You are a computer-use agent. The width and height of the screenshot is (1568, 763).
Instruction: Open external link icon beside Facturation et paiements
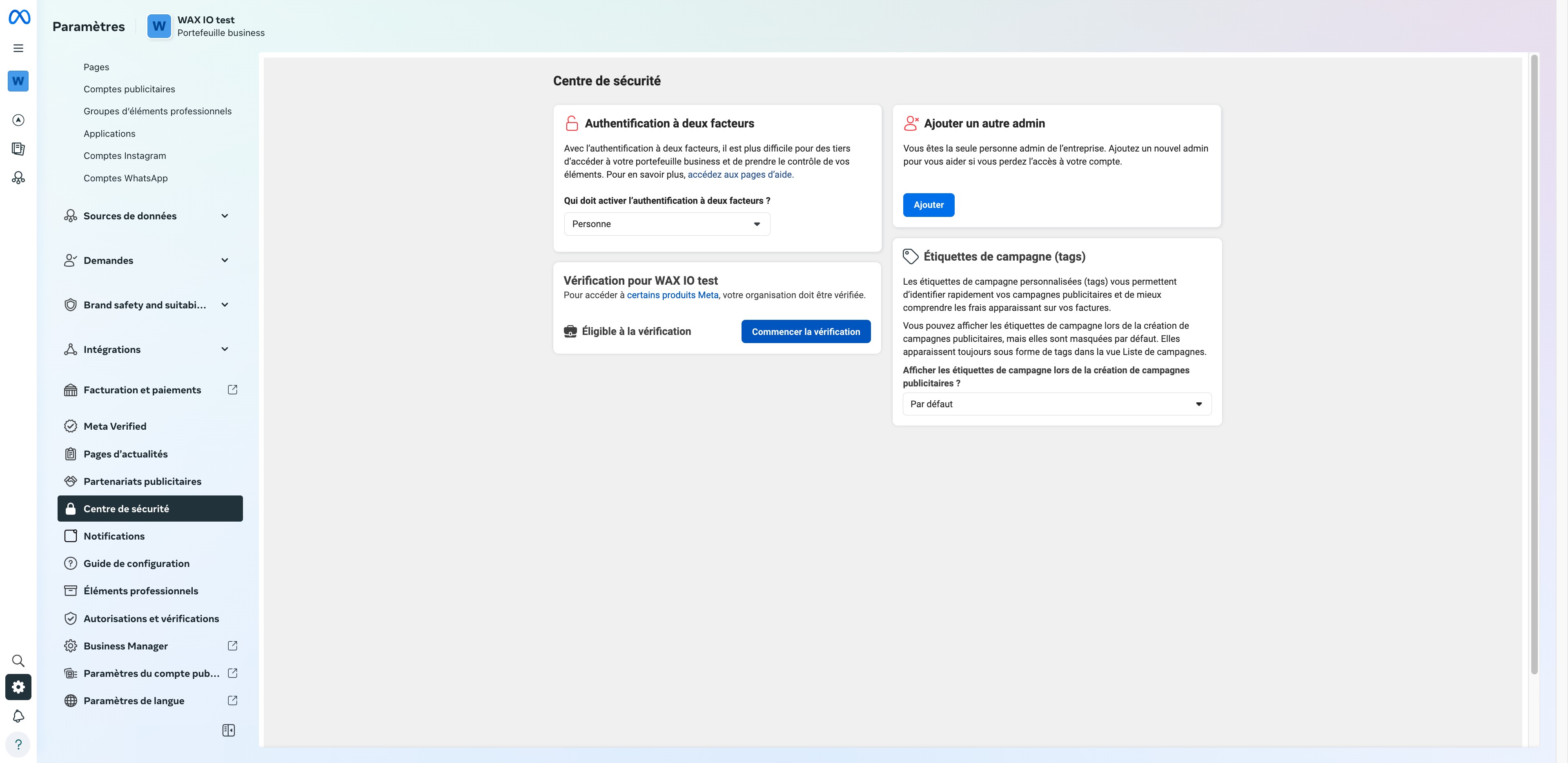[232, 390]
